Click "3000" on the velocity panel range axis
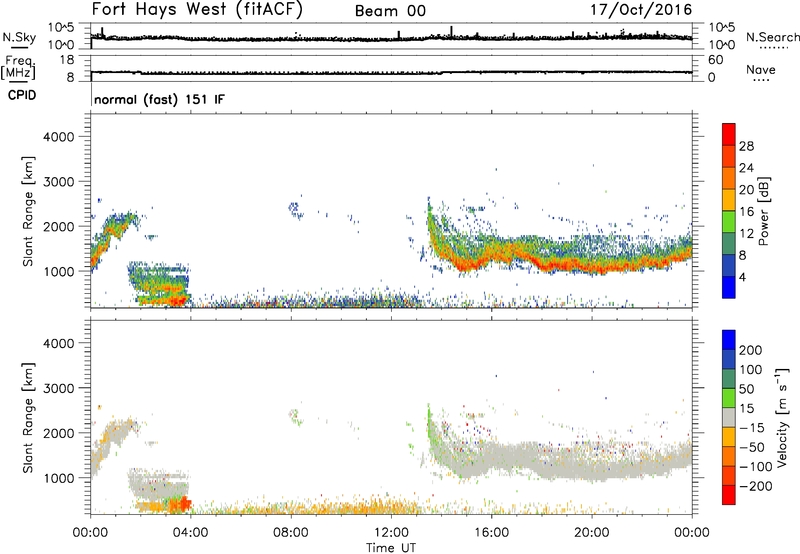The width and height of the screenshot is (800, 554). point(59,388)
